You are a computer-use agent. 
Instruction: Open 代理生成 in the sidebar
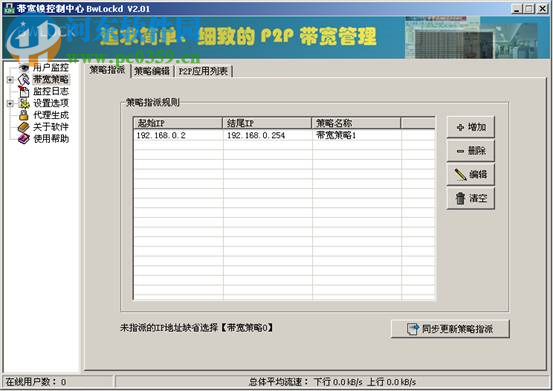click(x=51, y=115)
